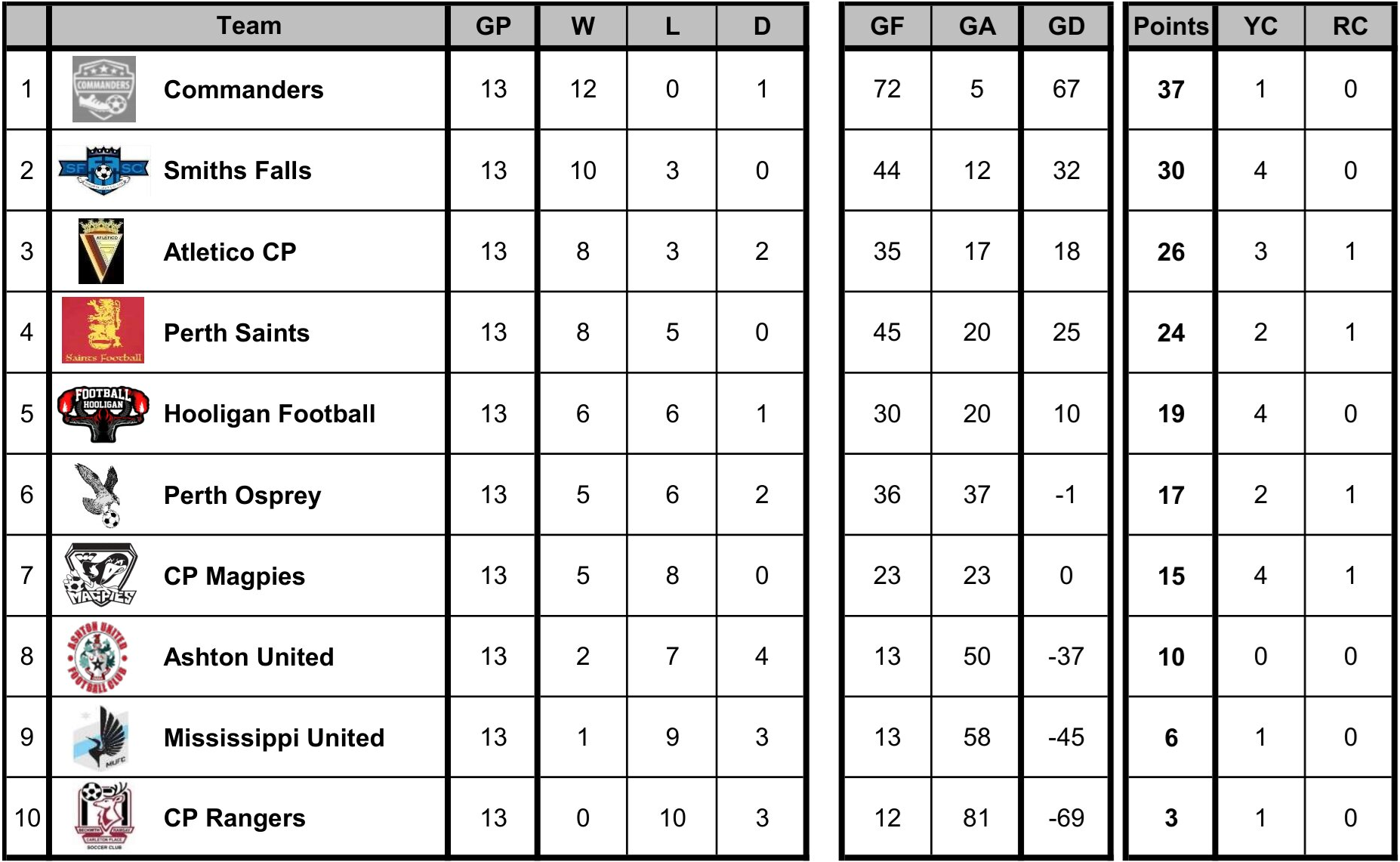Click the GF column header
This screenshot has height=862, width=1400.
click(887, 26)
